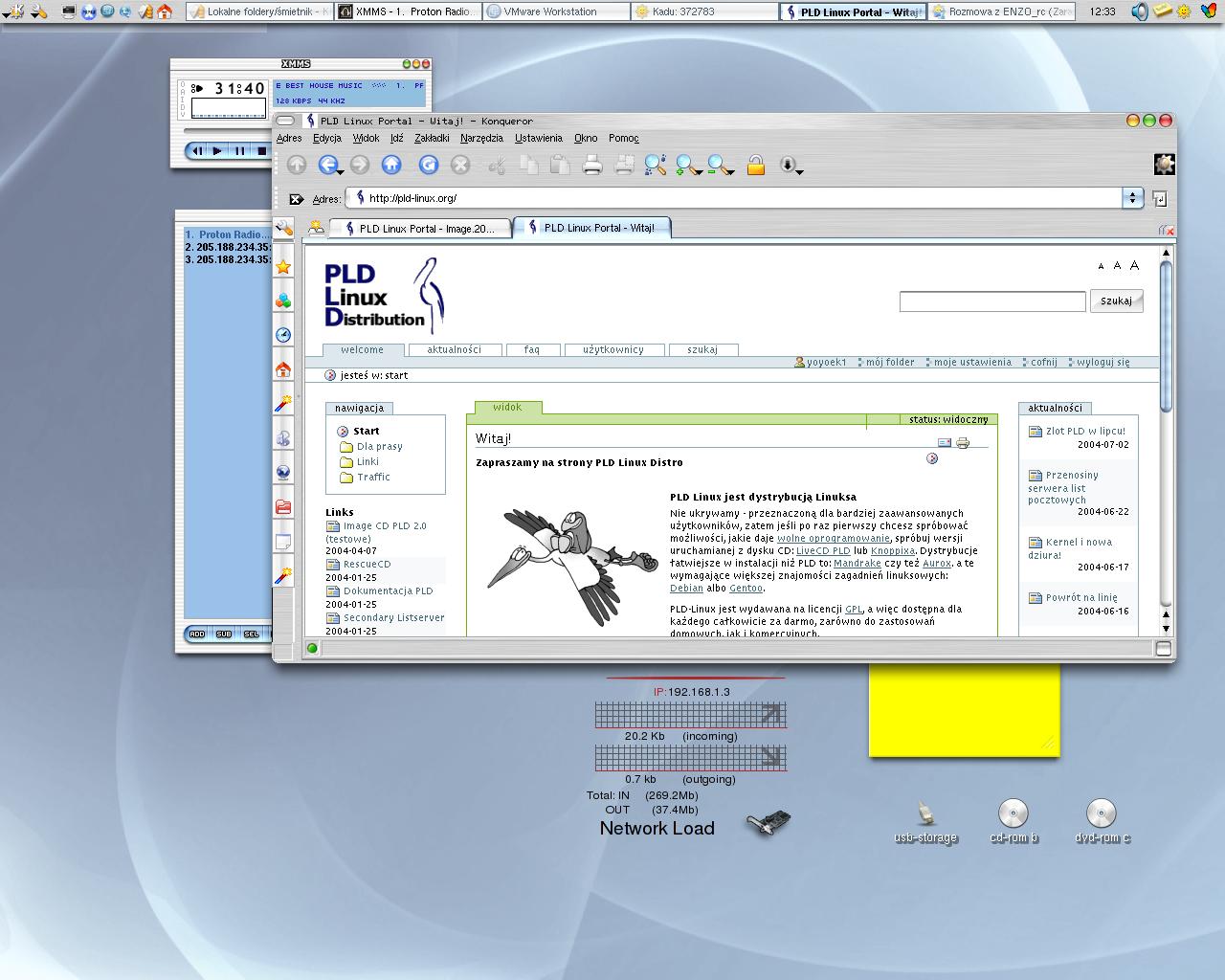The width and height of the screenshot is (1225, 980).
Task: Open the Dla prasy folder in nawigacja
Action: [380, 447]
